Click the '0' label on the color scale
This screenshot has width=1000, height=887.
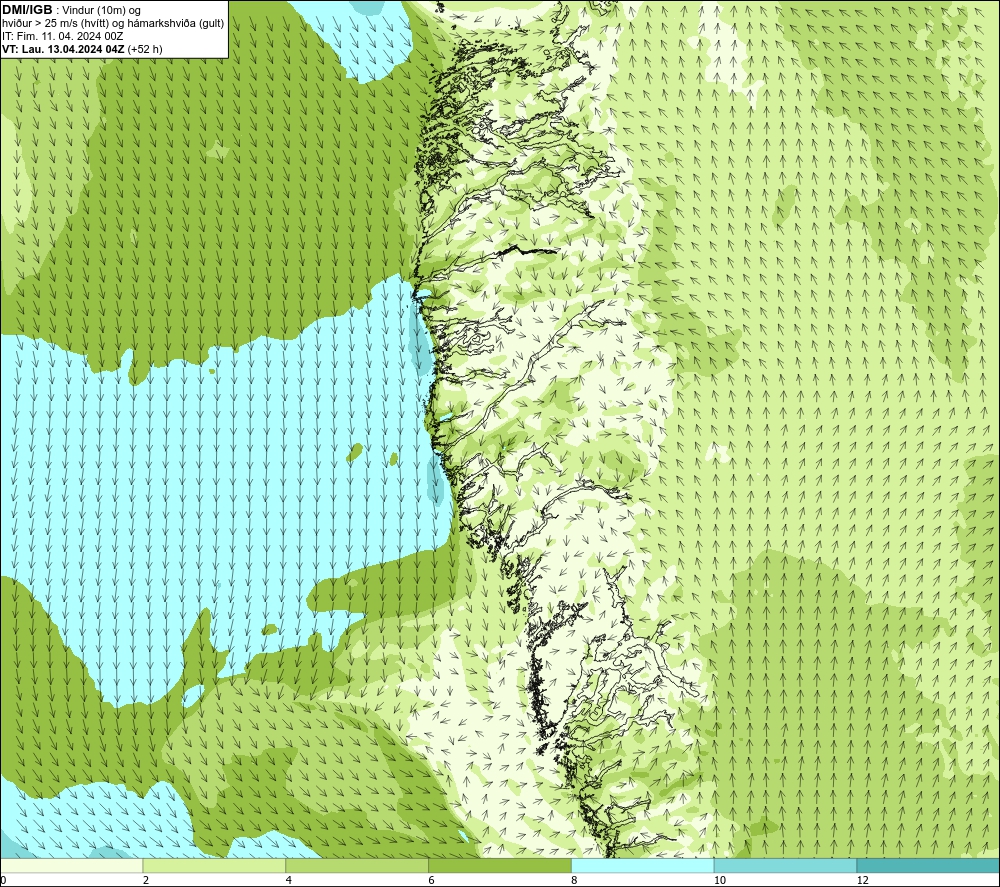coord(3,881)
